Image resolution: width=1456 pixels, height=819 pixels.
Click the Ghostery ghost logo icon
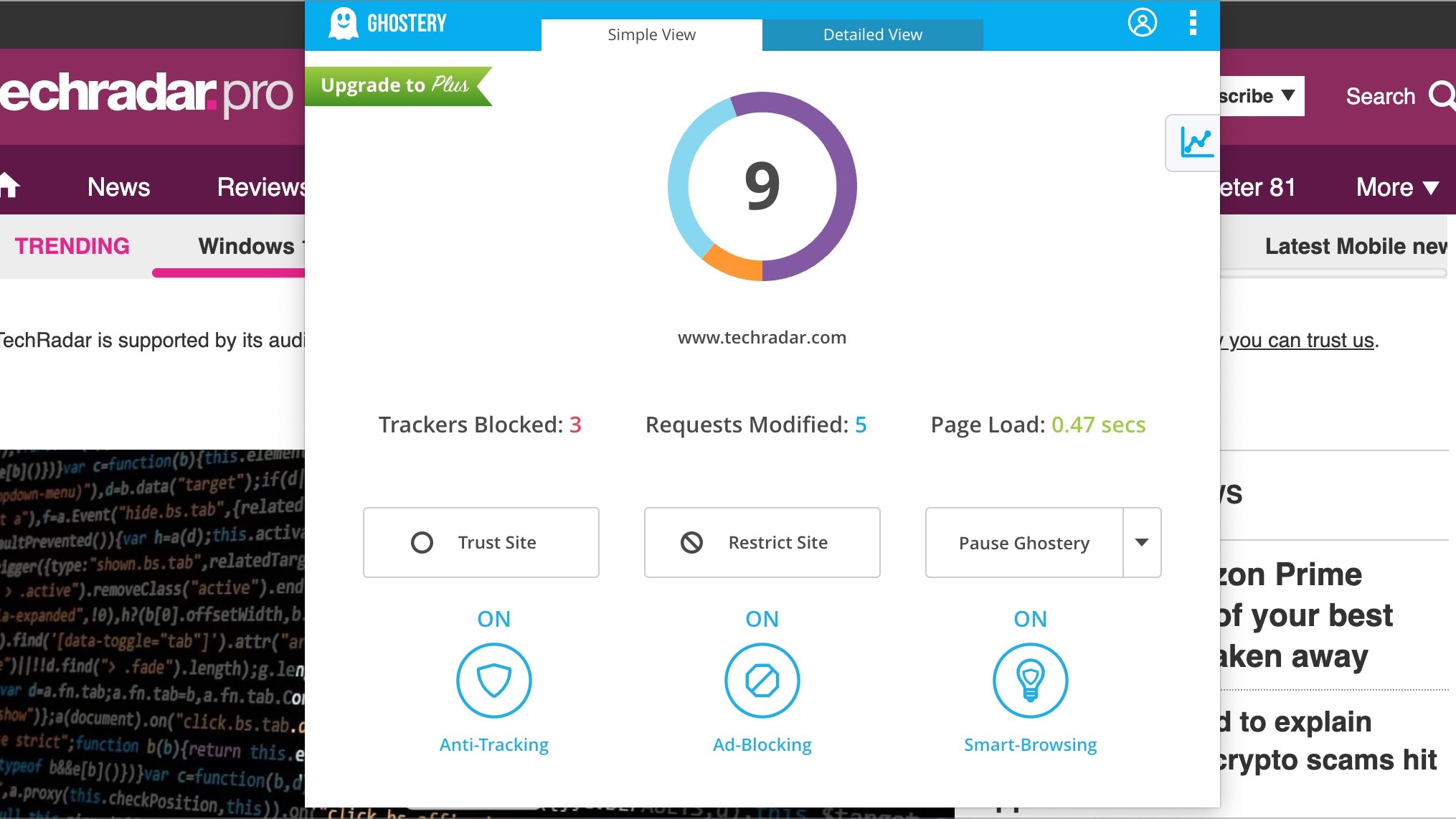point(344,24)
